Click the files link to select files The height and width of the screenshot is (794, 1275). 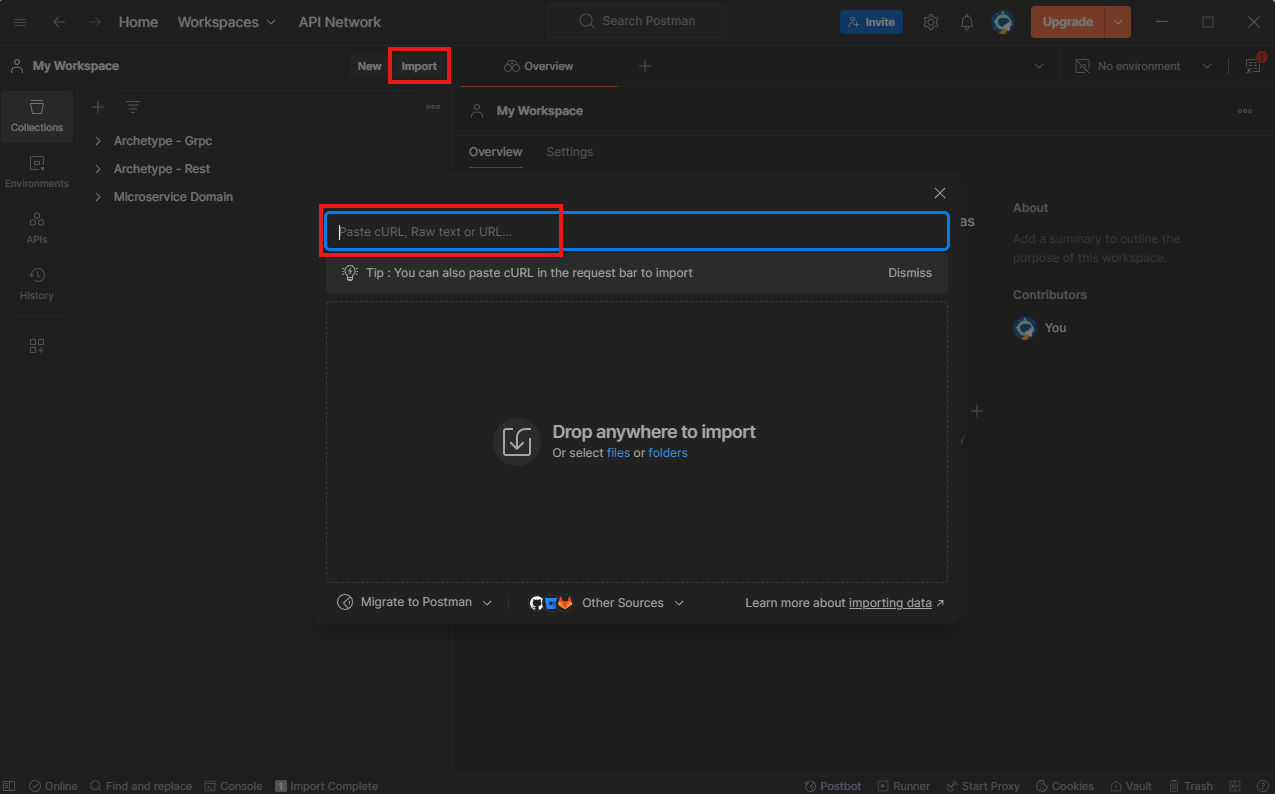point(618,453)
